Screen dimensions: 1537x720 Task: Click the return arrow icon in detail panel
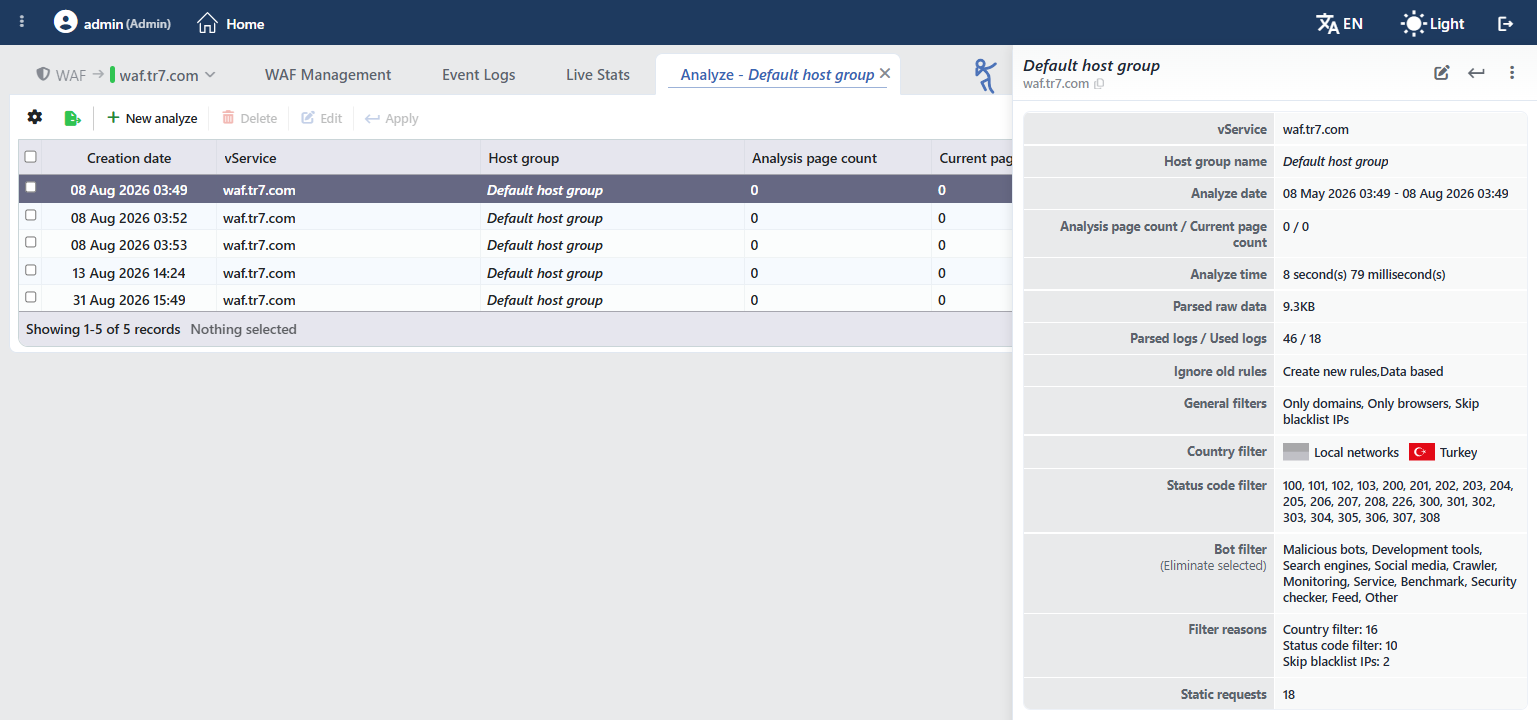[1476, 72]
